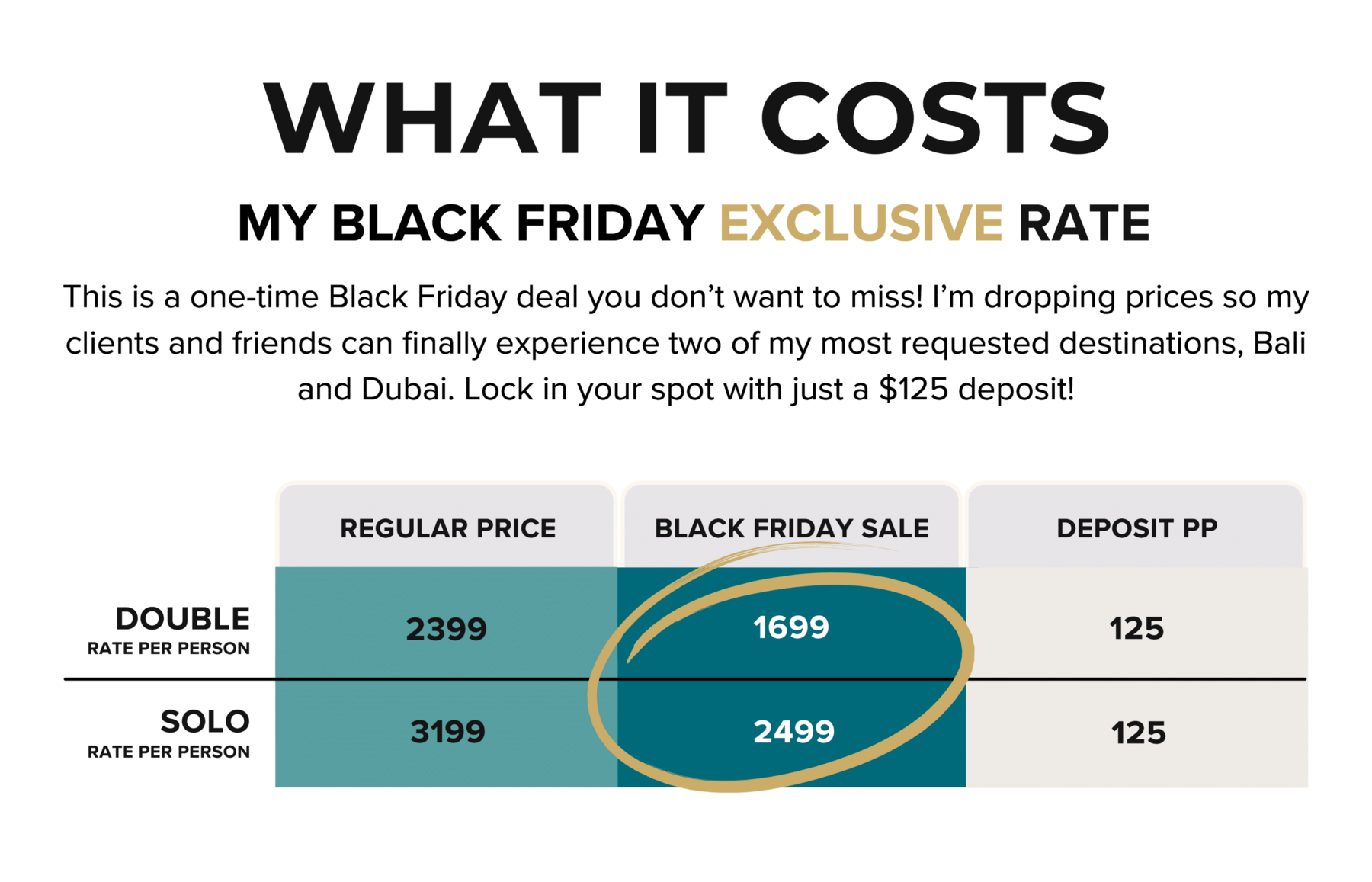Screen dimensions: 1372x882
Task: Click "MY BLACK FRIDAY" in the subtitle
Action: click(x=470, y=223)
